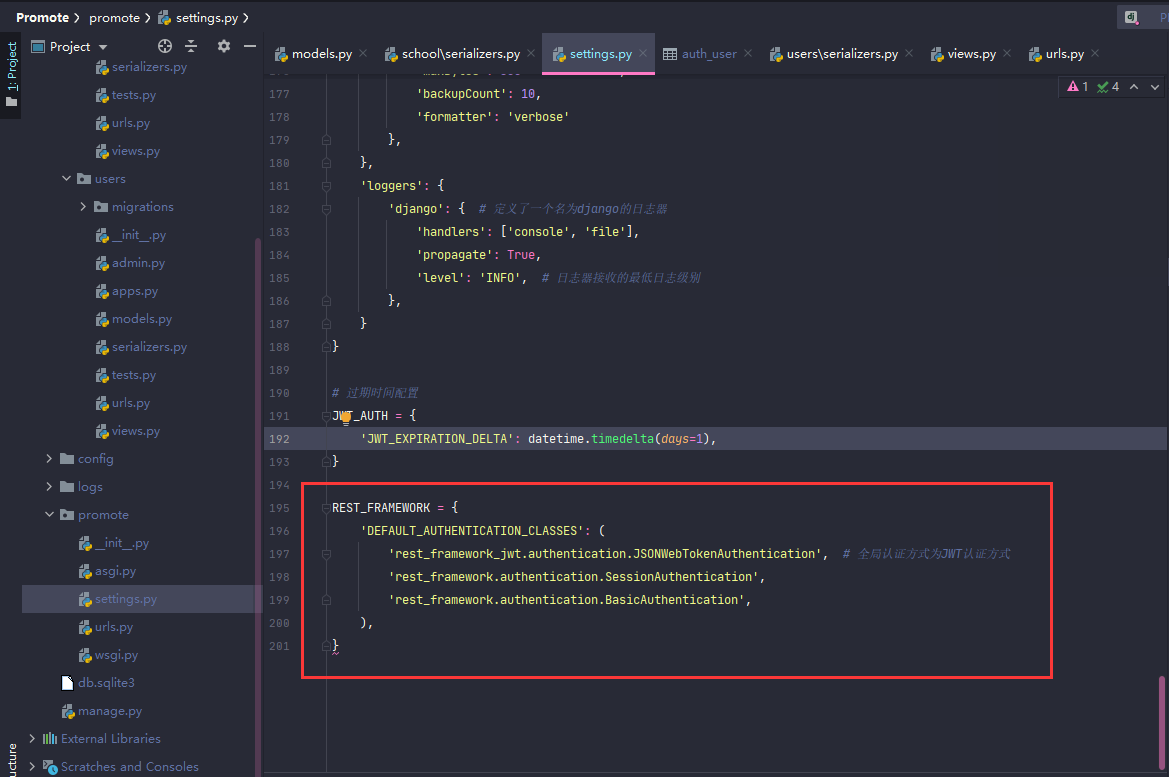This screenshot has height=777, width=1169.
Task: Open the Project view dropdown
Action: point(103,47)
